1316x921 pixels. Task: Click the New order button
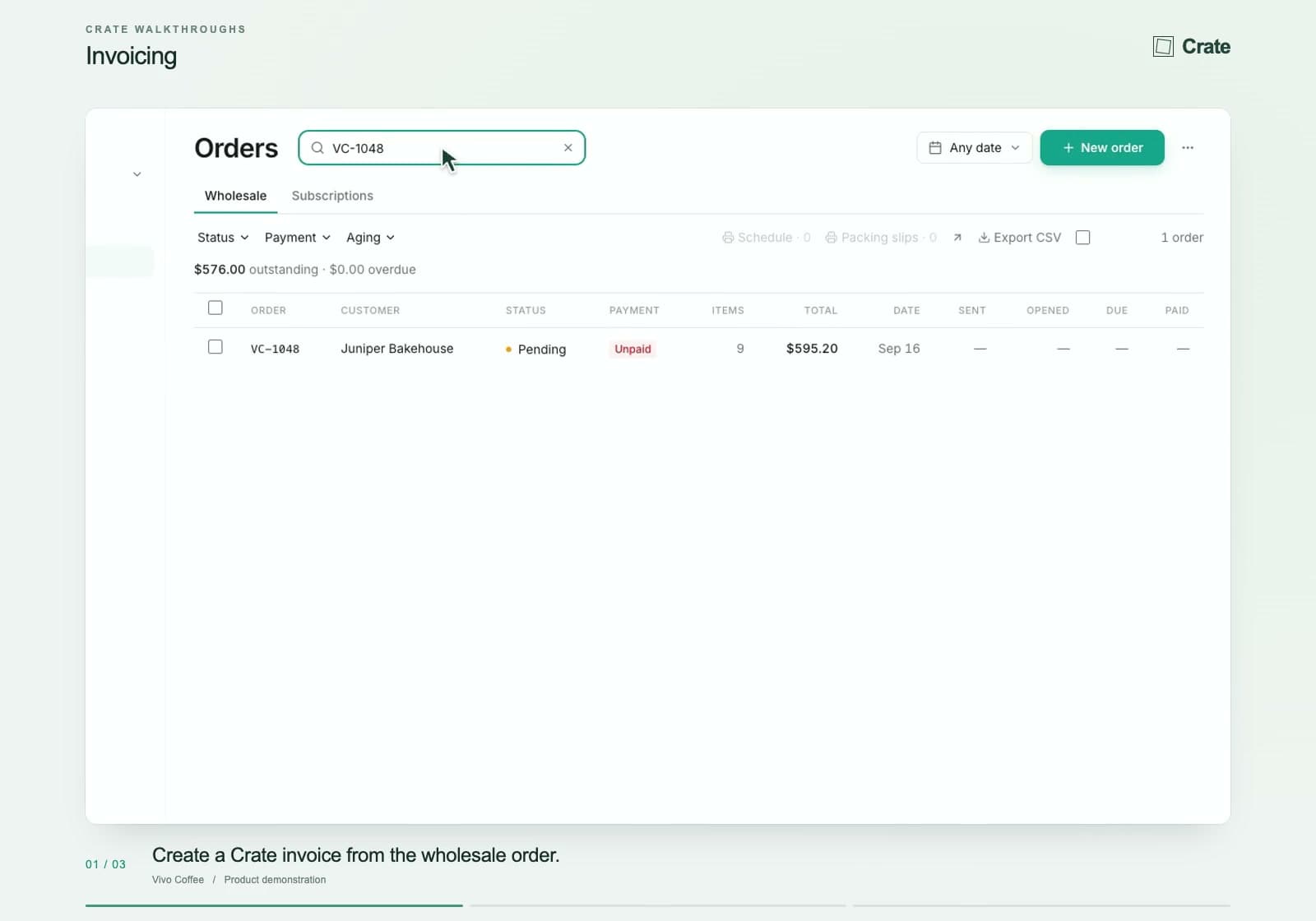click(1102, 148)
